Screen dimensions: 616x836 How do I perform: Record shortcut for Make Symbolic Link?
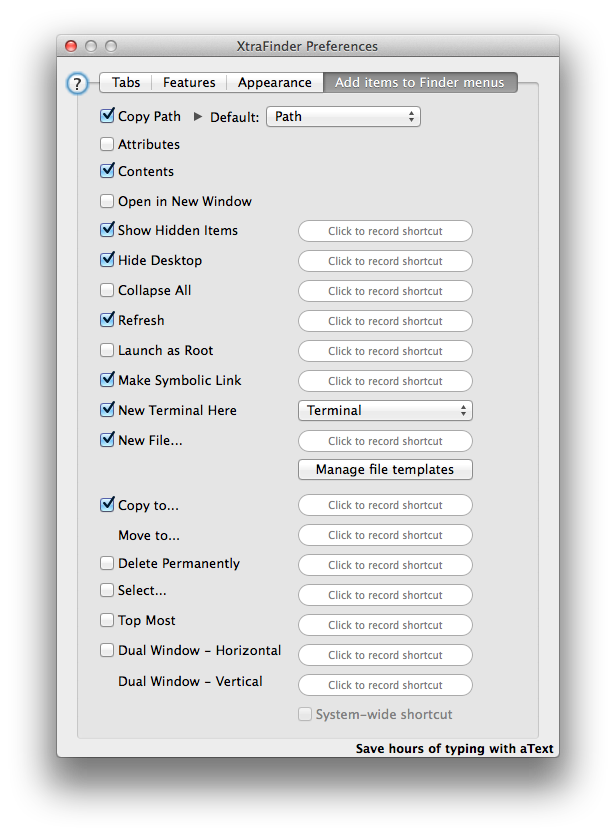point(385,381)
